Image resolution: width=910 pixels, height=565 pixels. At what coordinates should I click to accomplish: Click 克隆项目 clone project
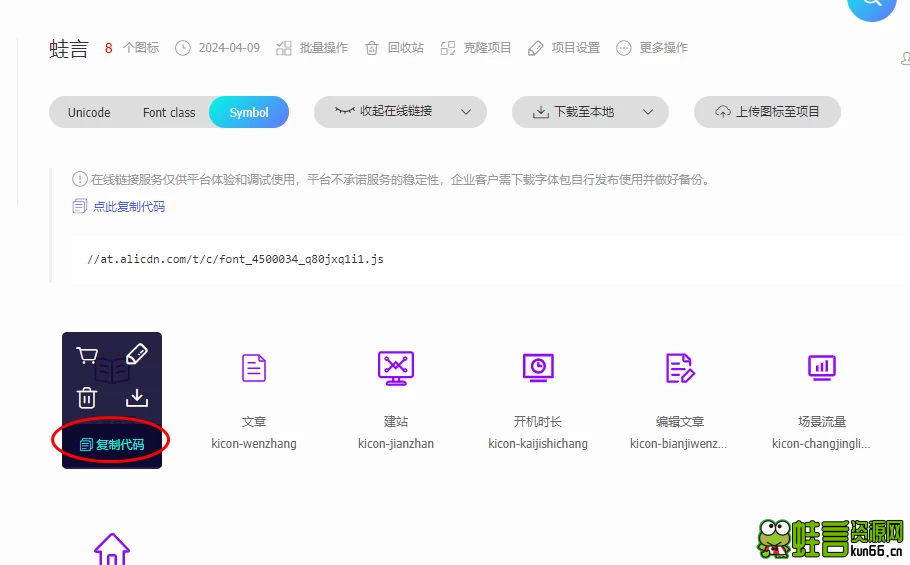(475, 48)
